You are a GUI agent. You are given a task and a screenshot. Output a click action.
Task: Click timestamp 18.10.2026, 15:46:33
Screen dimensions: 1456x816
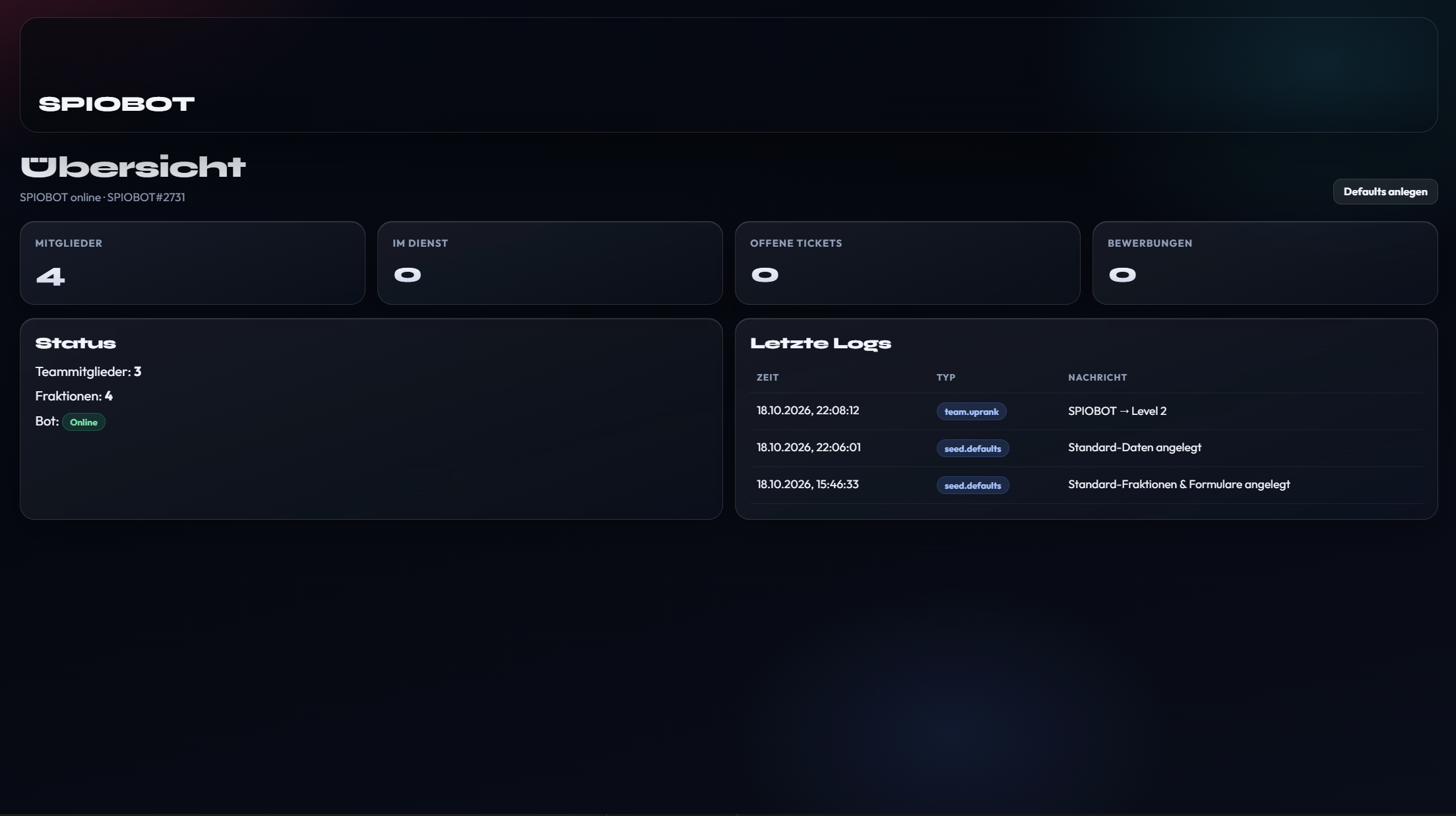pos(807,484)
